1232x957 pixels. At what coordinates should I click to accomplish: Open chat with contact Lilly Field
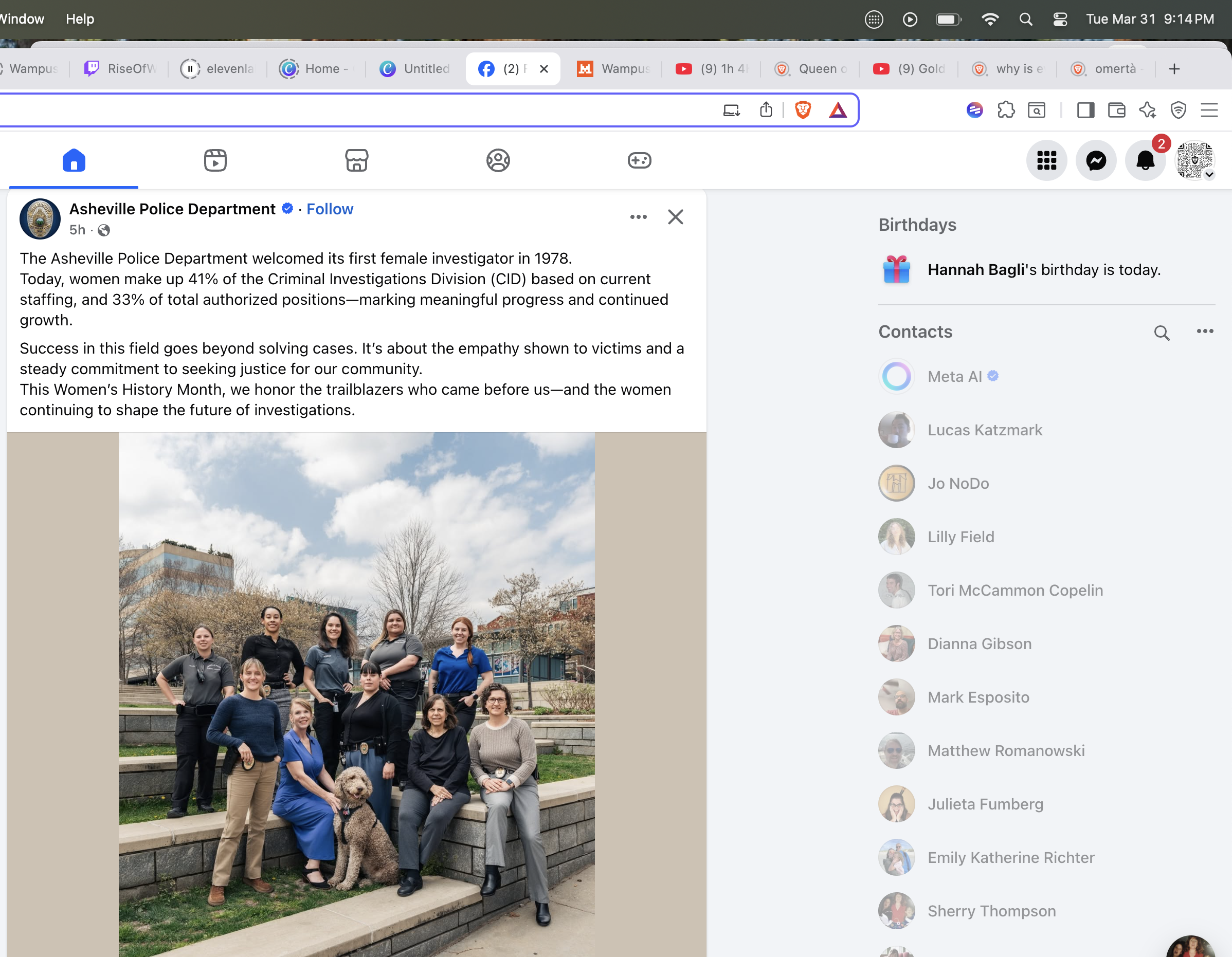click(961, 537)
